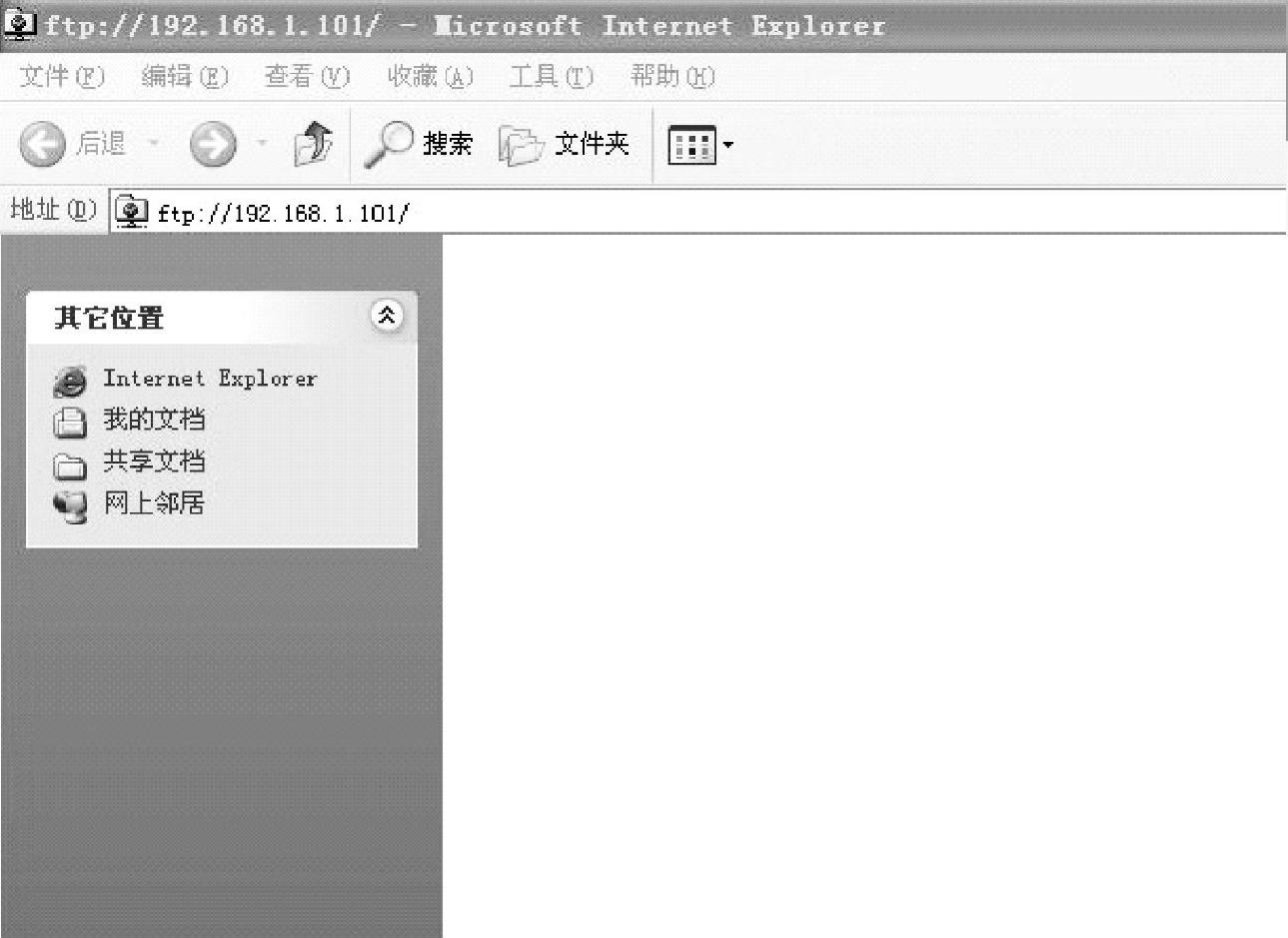
Task: Click the Shared Documents (共享文档) folder icon
Action: point(69,466)
